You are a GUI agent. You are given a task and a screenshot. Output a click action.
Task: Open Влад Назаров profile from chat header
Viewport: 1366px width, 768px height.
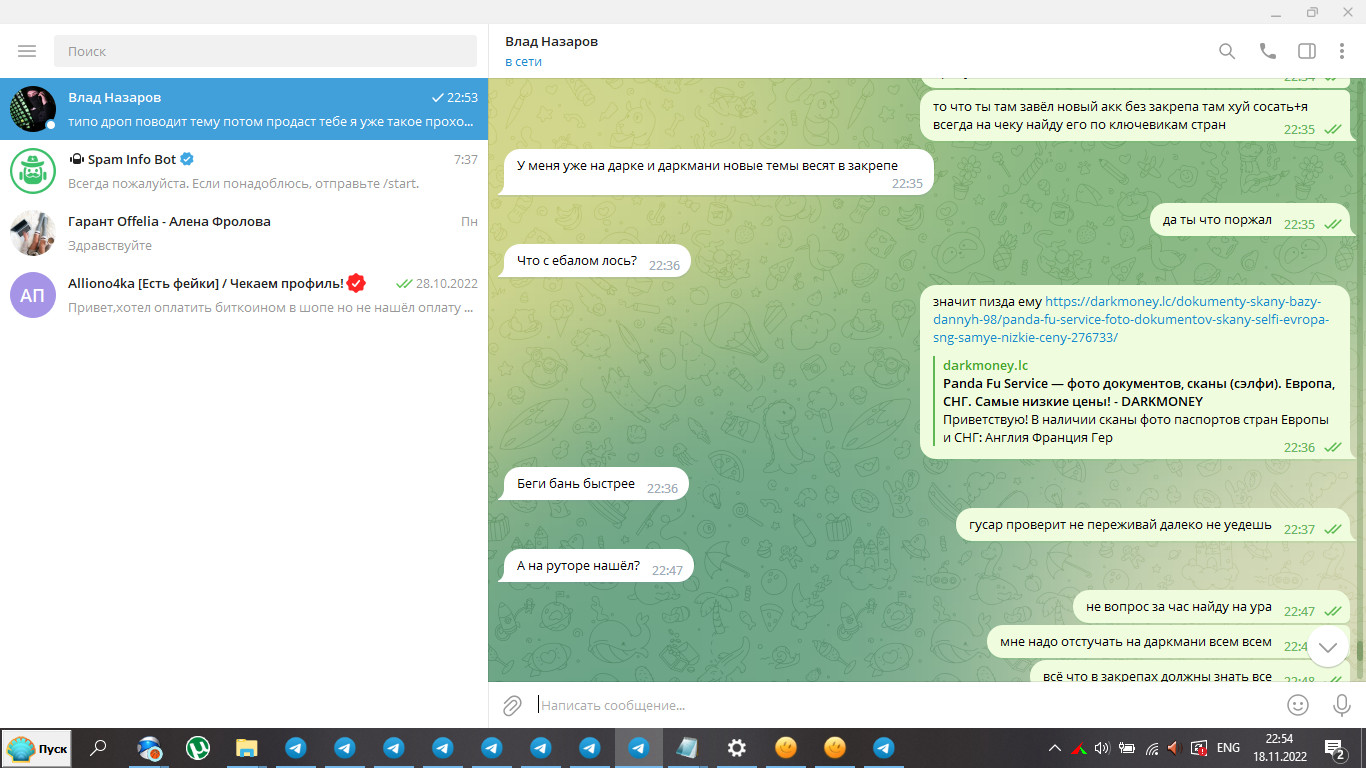pos(551,42)
